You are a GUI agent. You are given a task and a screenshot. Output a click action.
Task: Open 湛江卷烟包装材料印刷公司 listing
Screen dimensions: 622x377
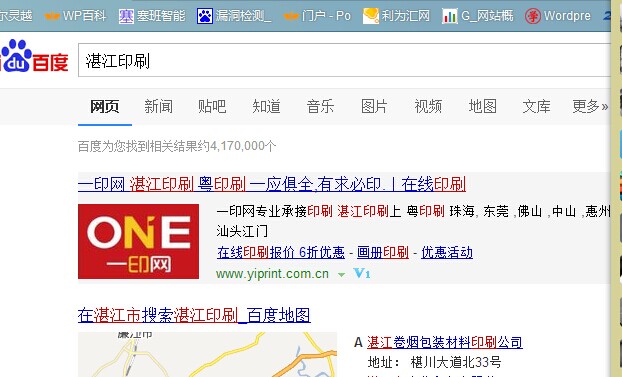pyautogui.click(x=445, y=342)
